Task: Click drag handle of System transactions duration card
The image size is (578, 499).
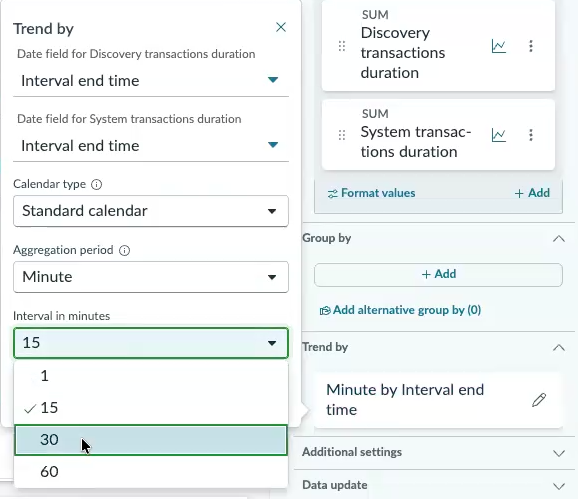Action: tap(342, 135)
